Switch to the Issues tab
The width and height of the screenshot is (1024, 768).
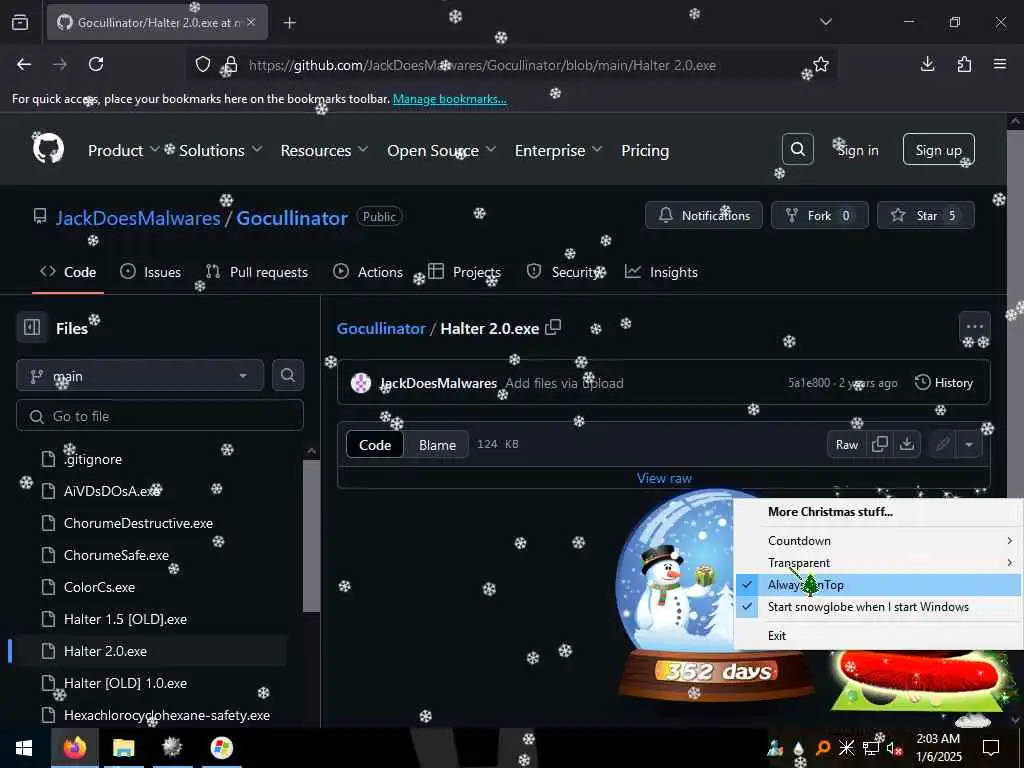click(x=151, y=272)
